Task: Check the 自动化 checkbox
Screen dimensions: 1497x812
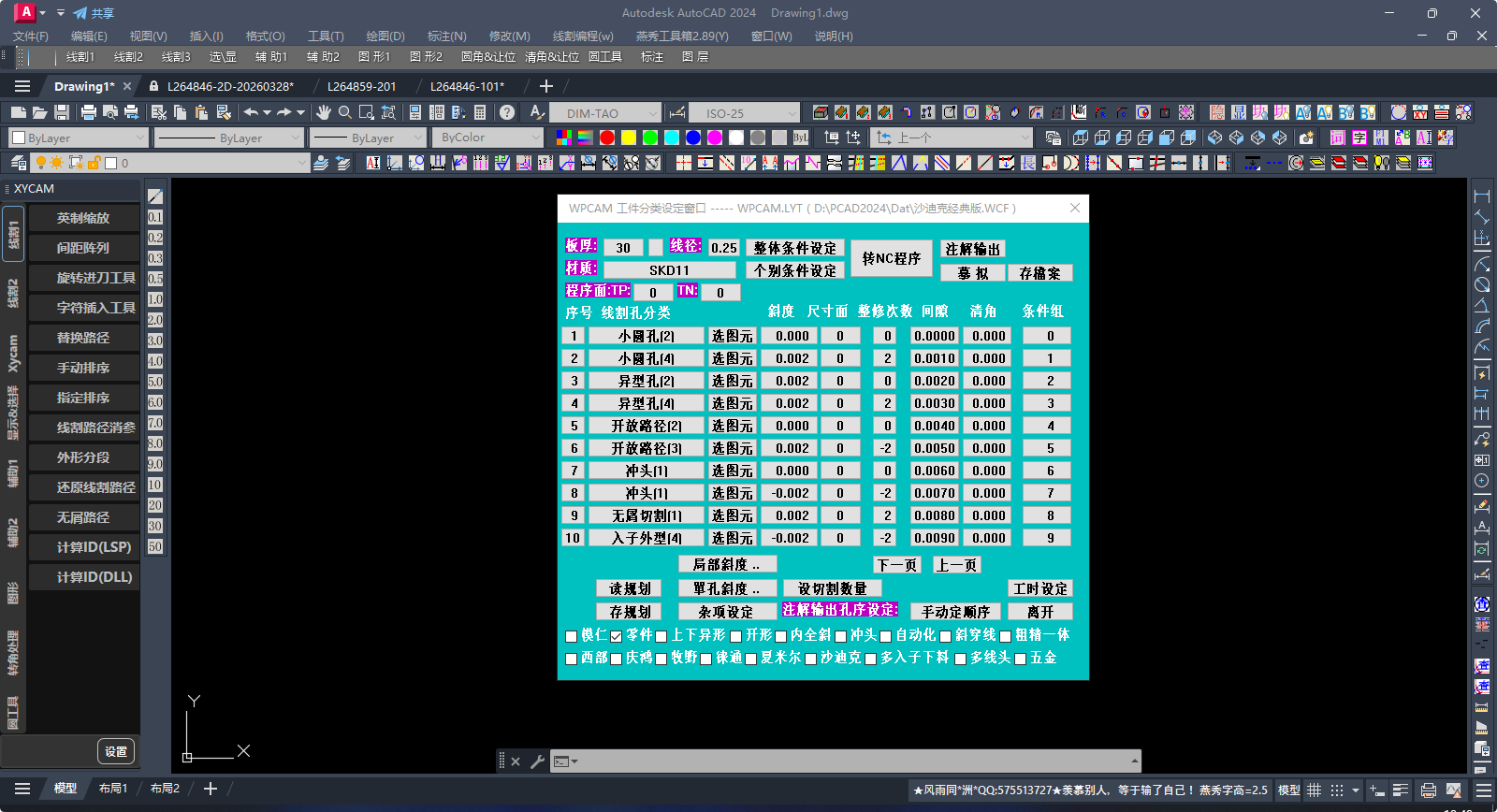Action: click(x=886, y=636)
